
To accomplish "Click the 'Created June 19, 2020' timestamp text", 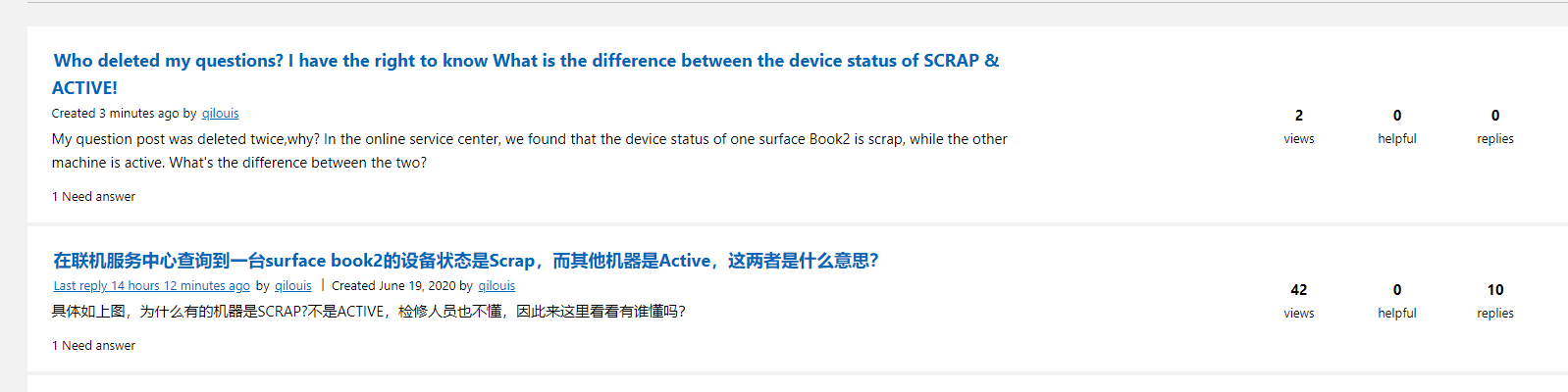I will [x=393, y=286].
